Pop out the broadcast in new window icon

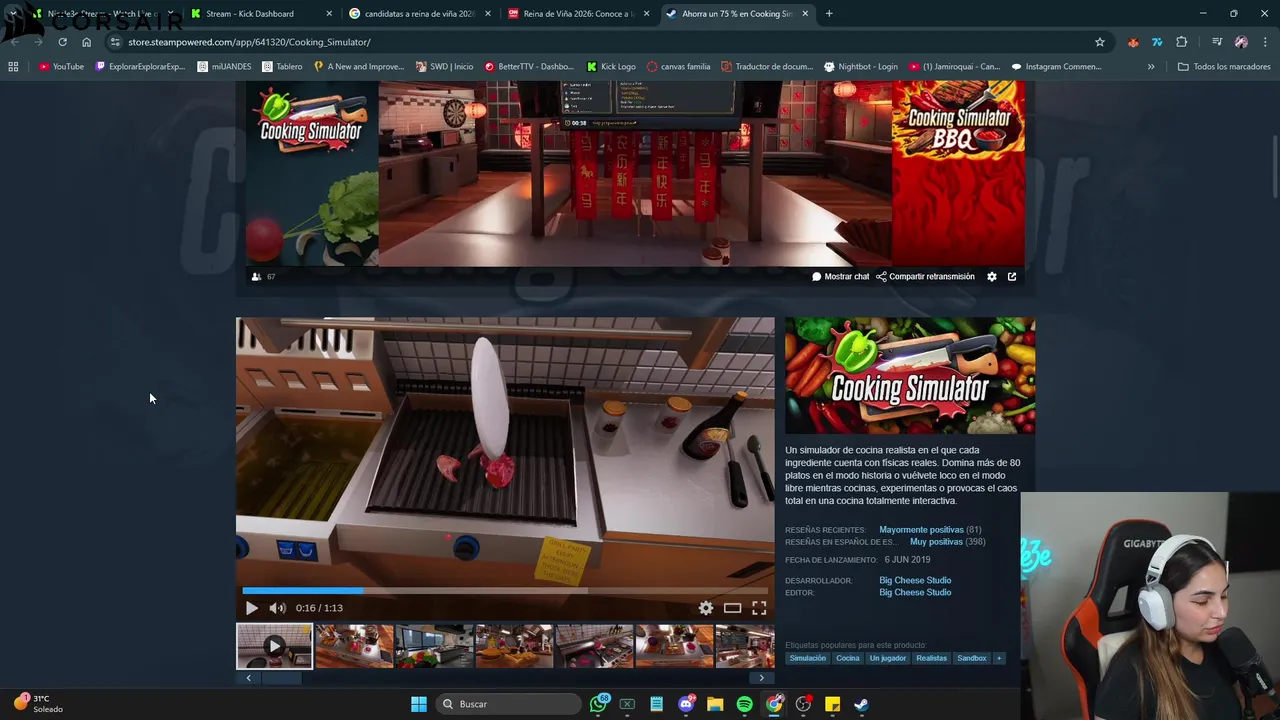pyautogui.click(x=1012, y=277)
